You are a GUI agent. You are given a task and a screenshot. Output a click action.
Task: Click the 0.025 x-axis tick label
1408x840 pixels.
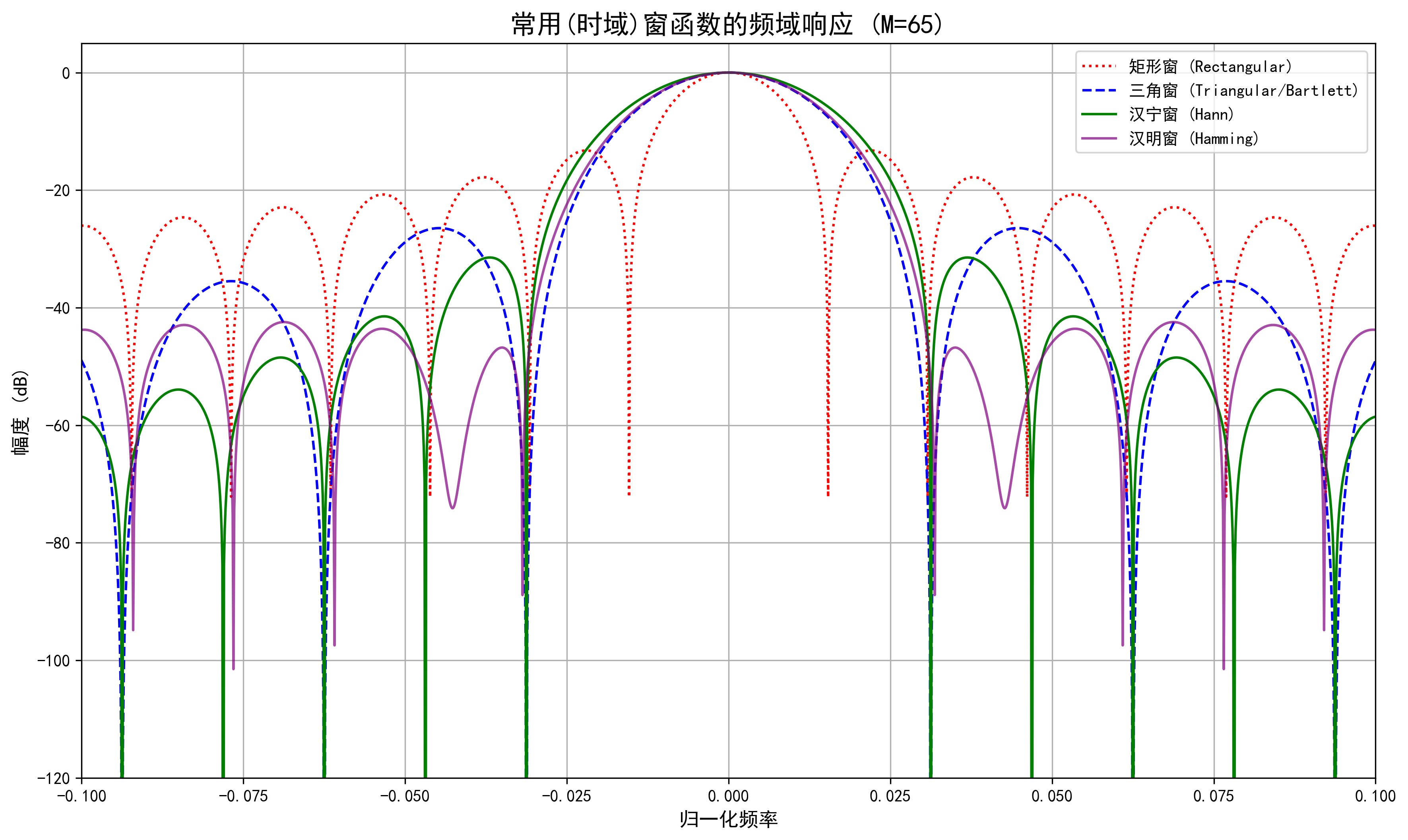[x=890, y=796]
